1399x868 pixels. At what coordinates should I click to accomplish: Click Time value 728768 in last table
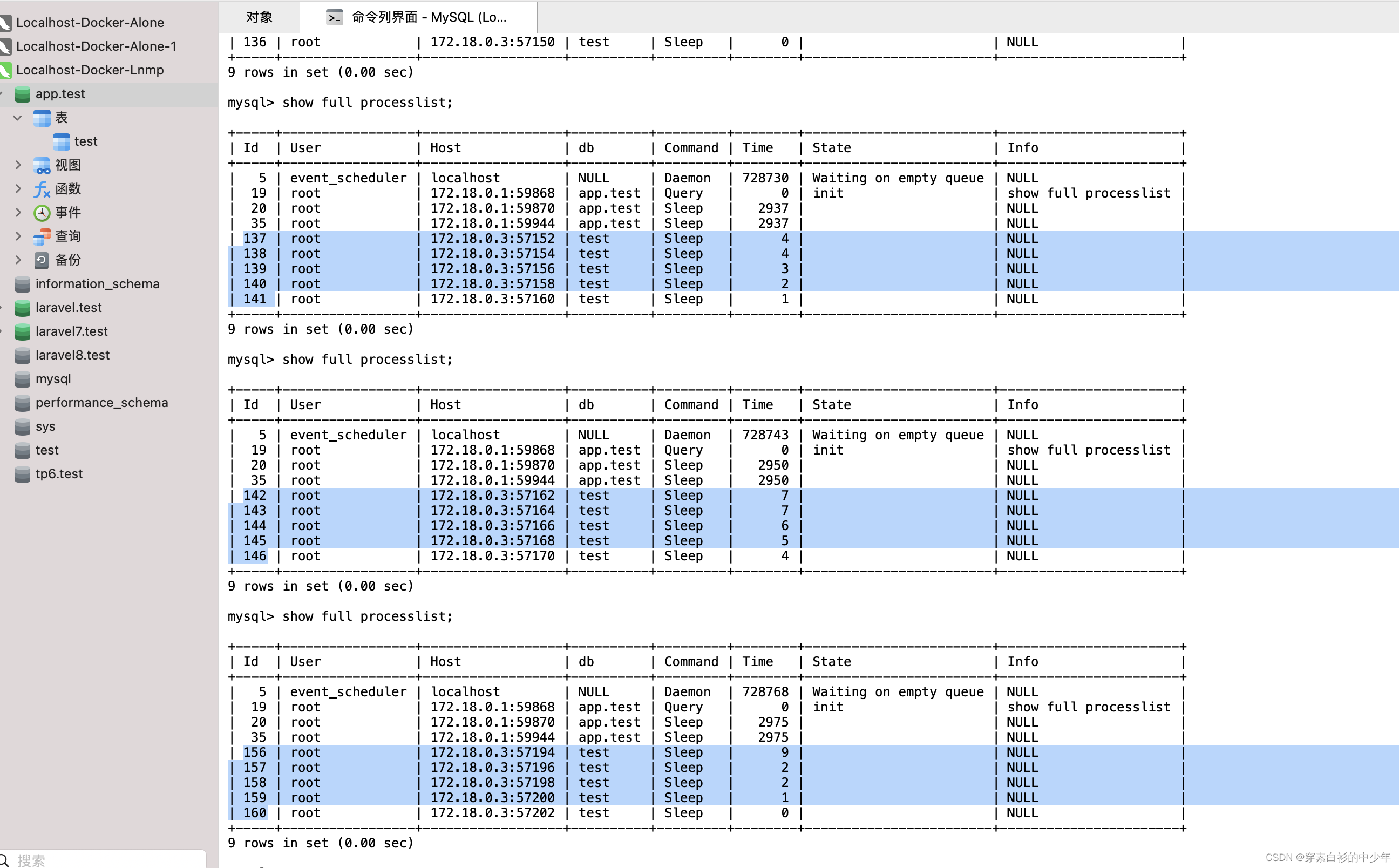765,692
